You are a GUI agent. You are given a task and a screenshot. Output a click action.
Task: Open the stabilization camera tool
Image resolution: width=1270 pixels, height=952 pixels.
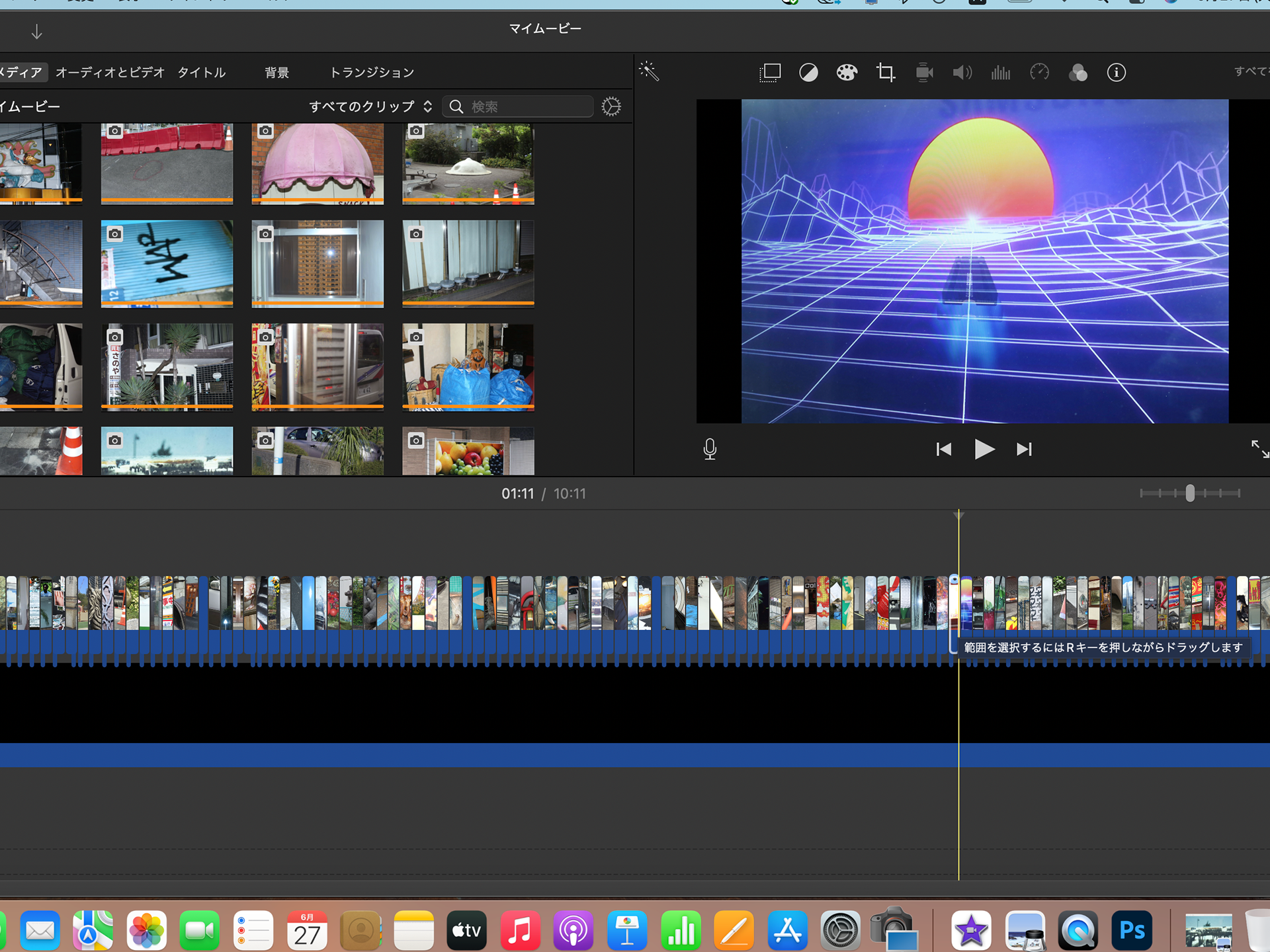[x=924, y=73]
